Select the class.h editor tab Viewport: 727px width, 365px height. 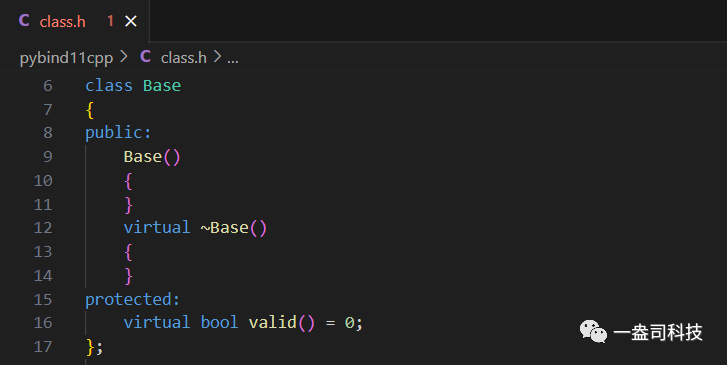(x=74, y=21)
